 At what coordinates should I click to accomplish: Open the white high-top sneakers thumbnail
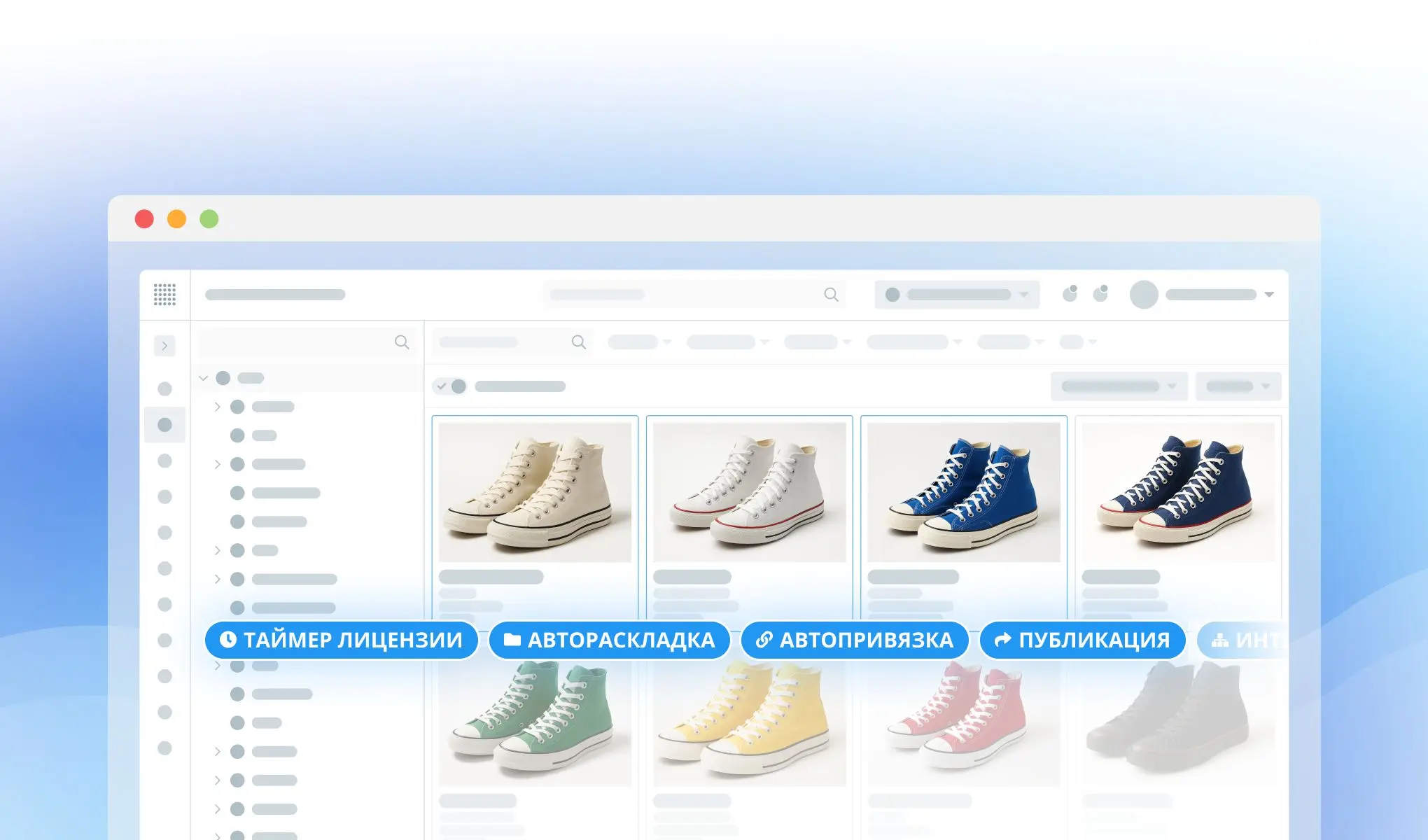coord(749,492)
